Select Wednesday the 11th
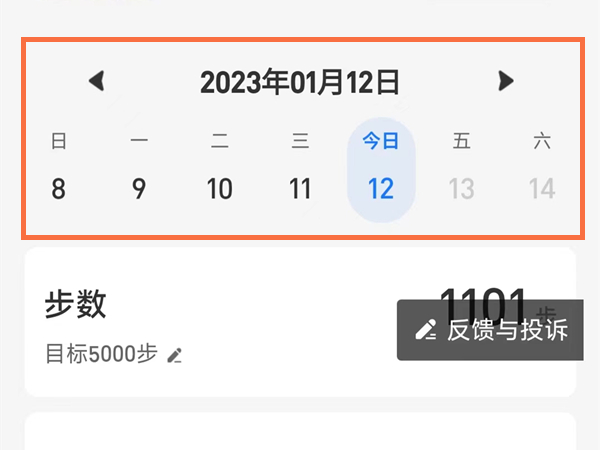 click(x=300, y=189)
